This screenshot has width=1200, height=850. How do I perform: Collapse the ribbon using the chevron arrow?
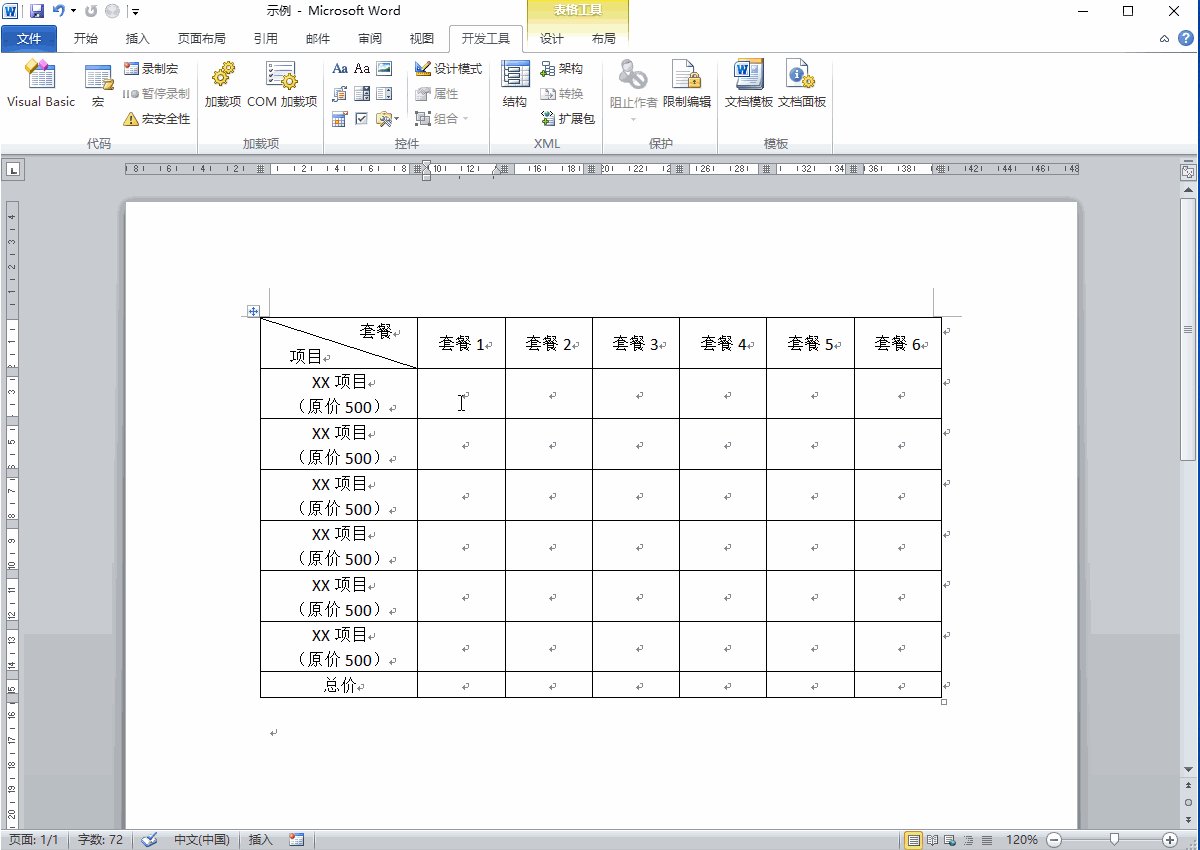coord(1164,39)
